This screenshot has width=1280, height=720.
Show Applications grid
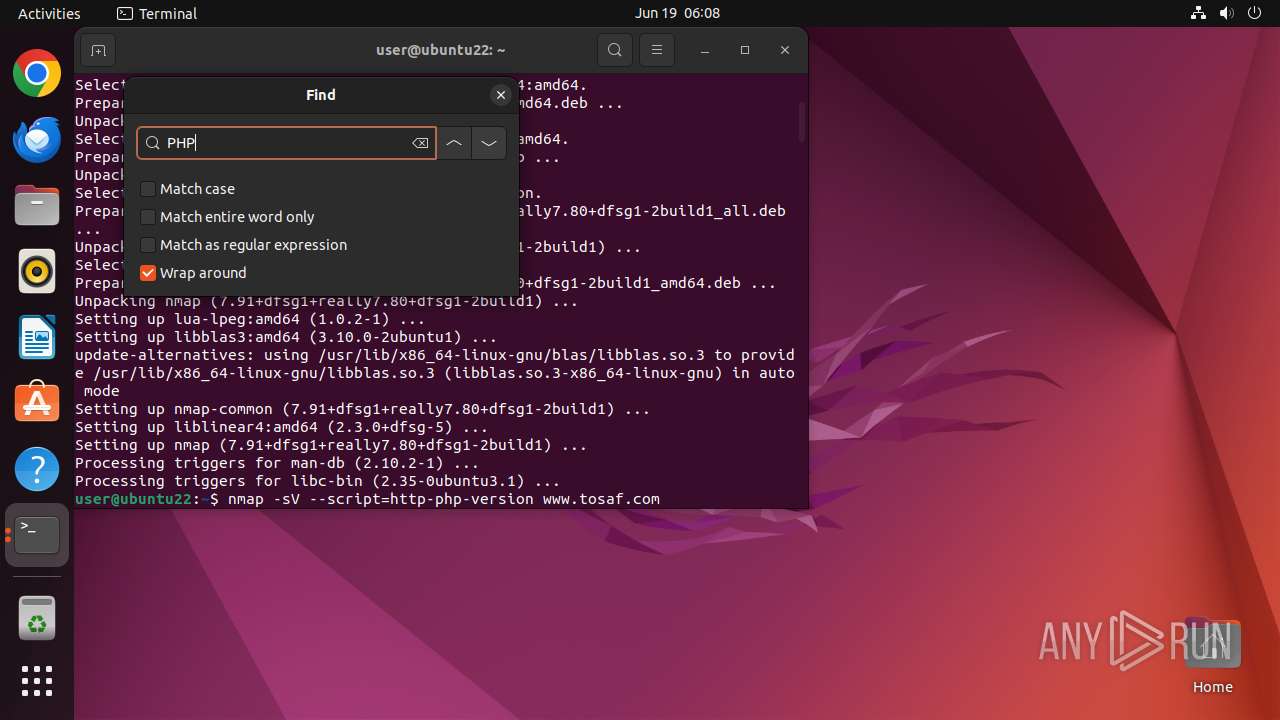(37, 681)
